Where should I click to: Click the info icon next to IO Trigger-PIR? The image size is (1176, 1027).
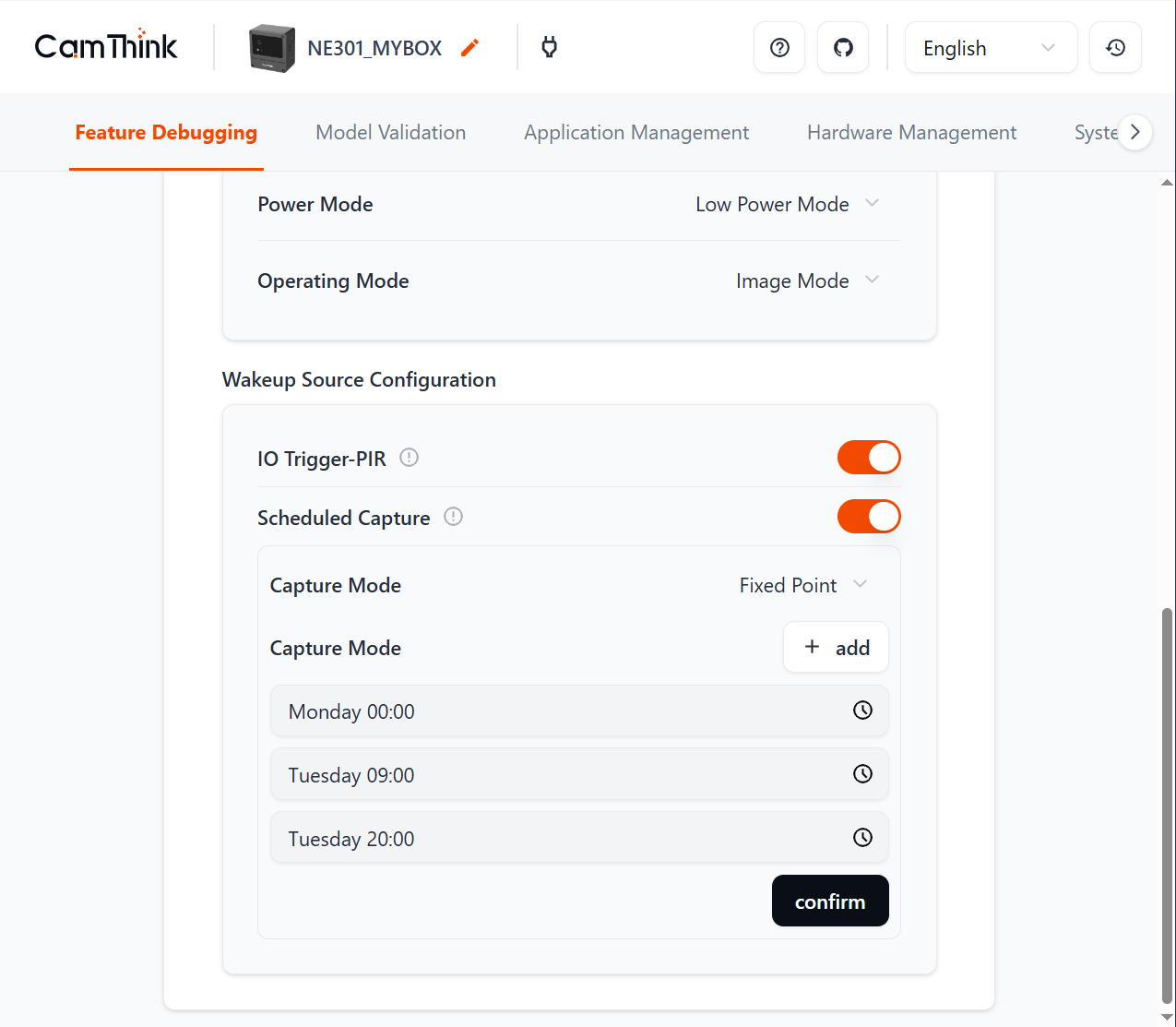pyautogui.click(x=409, y=458)
